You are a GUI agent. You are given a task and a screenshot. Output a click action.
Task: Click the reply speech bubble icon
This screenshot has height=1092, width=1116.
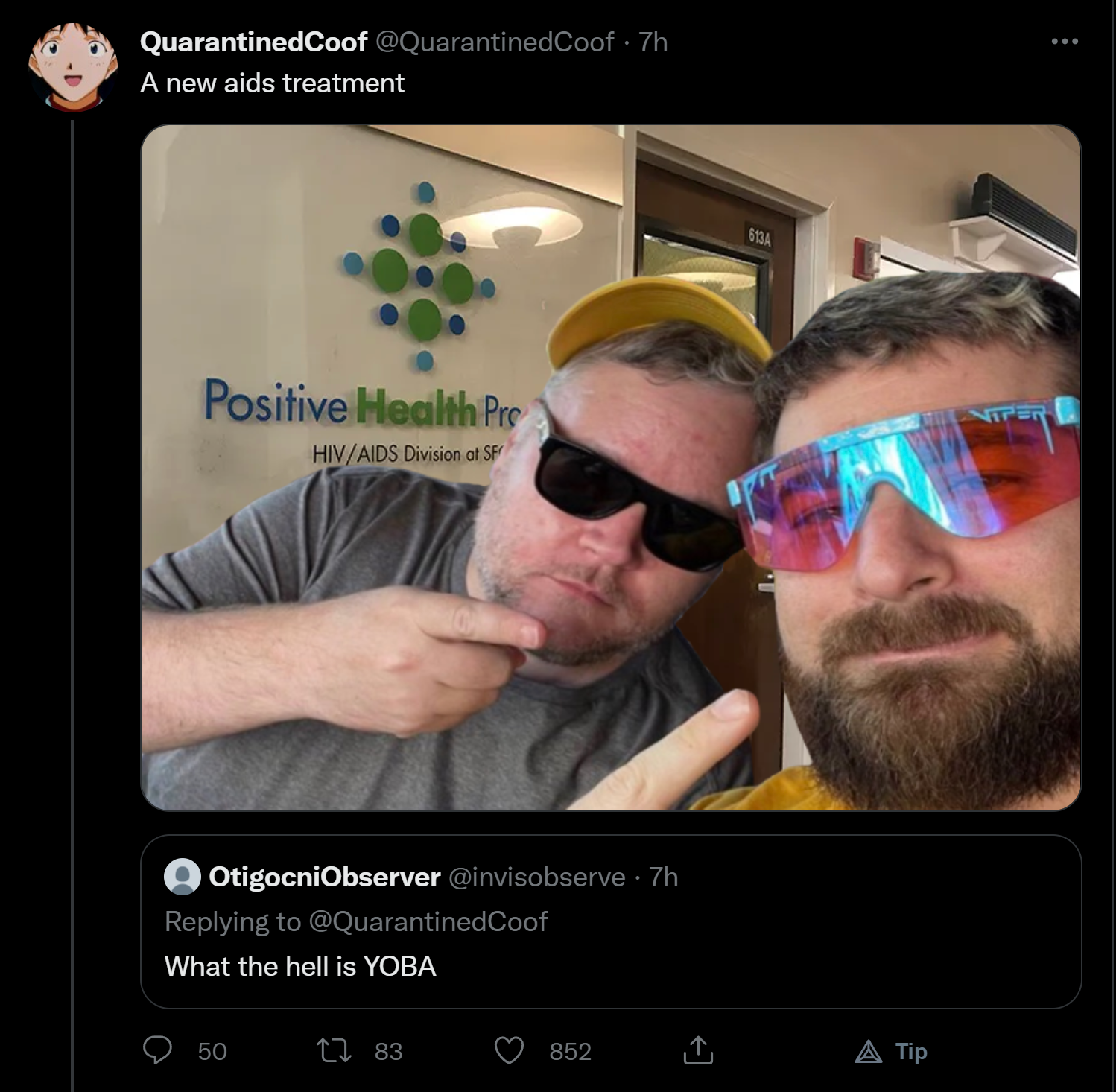[x=157, y=1050]
